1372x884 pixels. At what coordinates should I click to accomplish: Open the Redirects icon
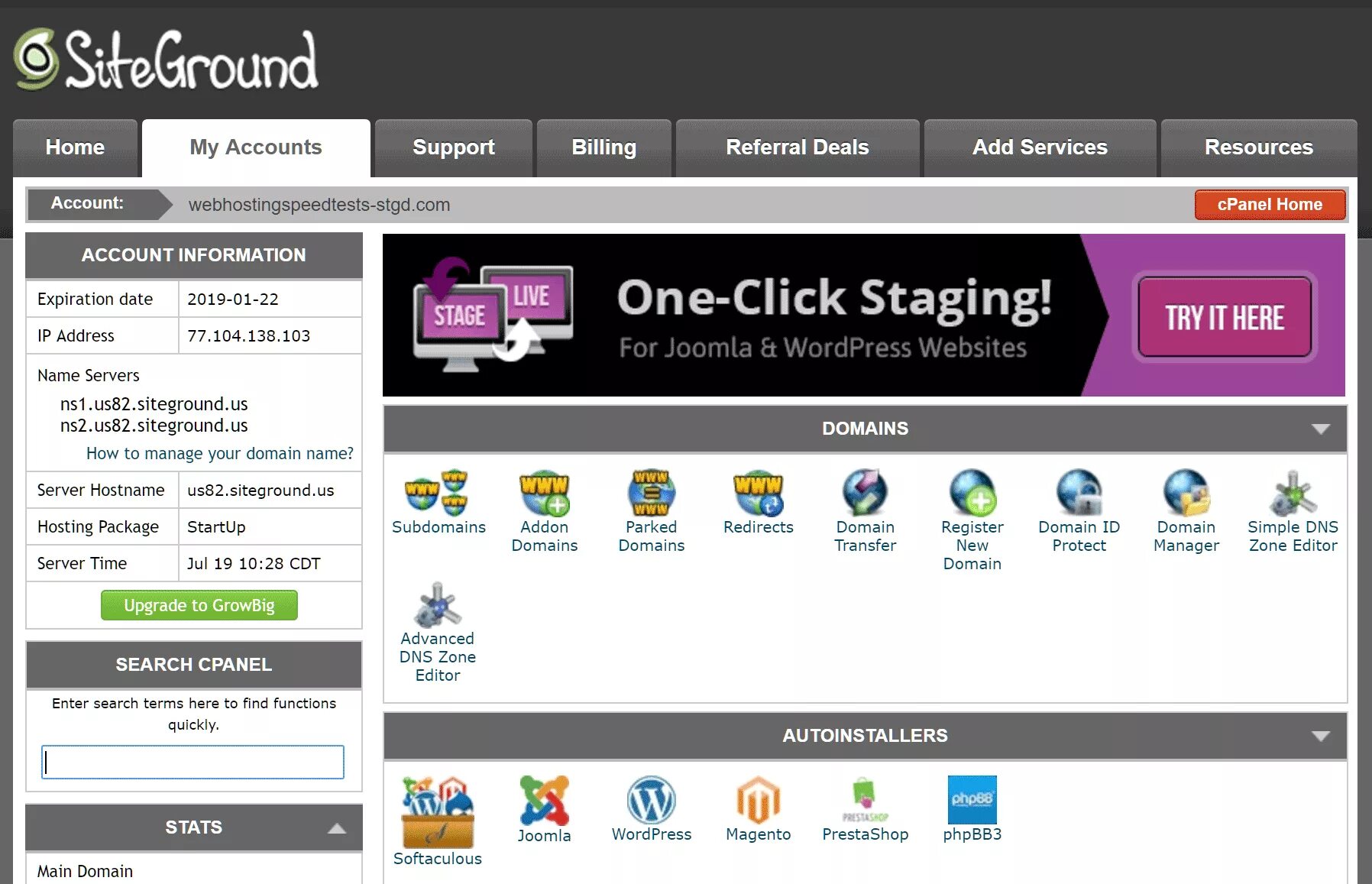[x=758, y=493]
